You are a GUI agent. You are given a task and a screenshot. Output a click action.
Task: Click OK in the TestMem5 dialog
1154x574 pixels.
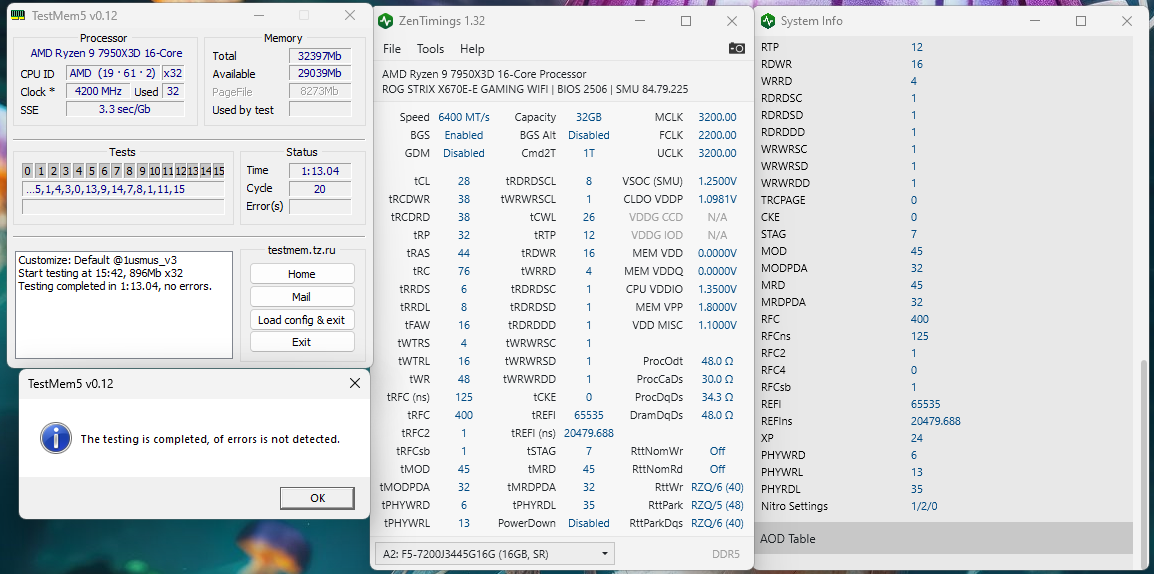(x=317, y=498)
